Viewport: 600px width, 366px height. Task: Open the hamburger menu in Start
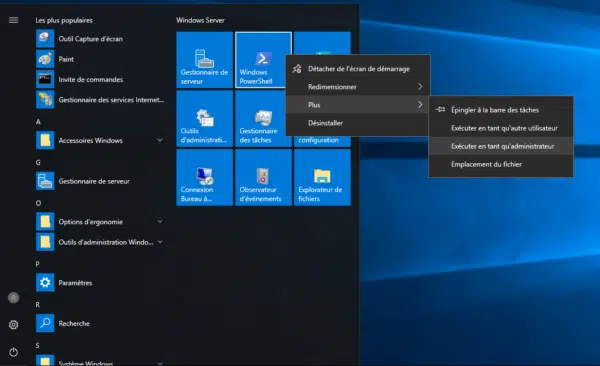pos(13,20)
